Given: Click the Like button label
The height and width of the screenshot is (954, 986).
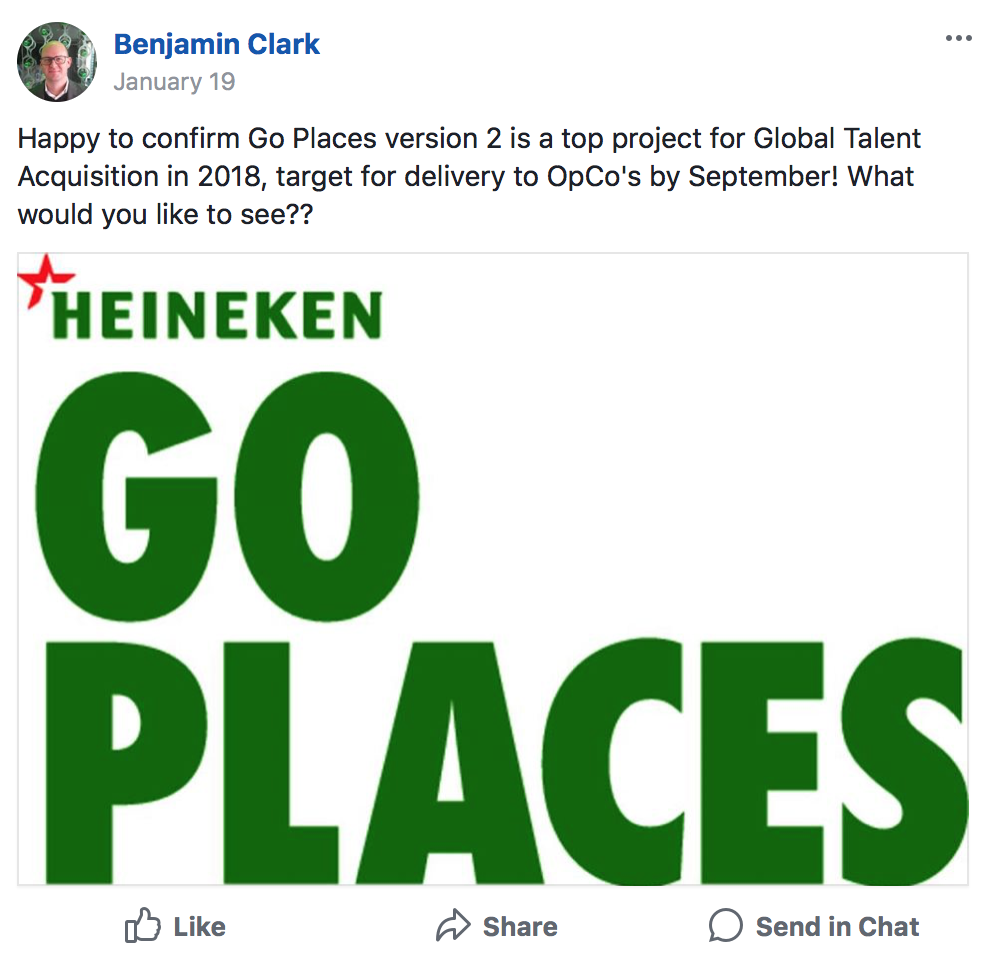Looking at the screenshot, I should tap(199, 927).
